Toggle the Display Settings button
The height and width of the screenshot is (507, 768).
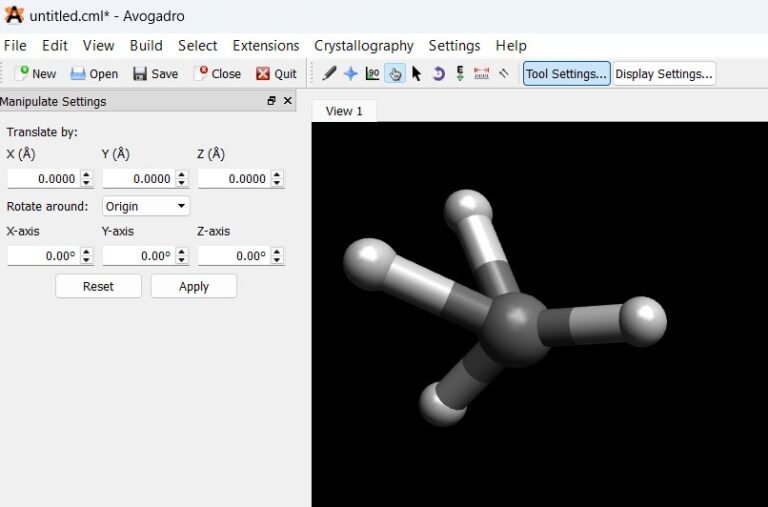pos(664,73)
